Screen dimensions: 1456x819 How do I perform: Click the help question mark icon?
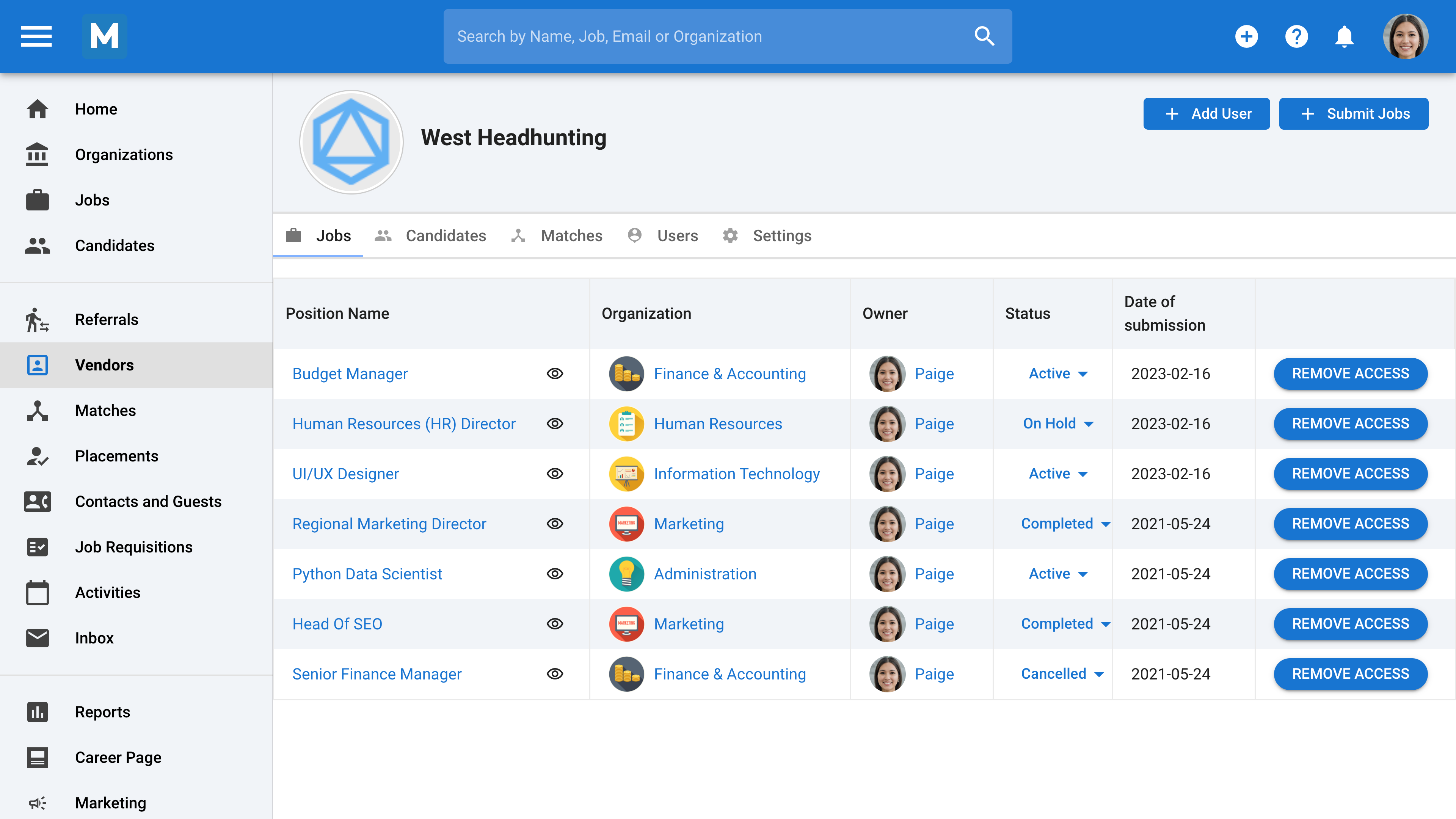1297,36
